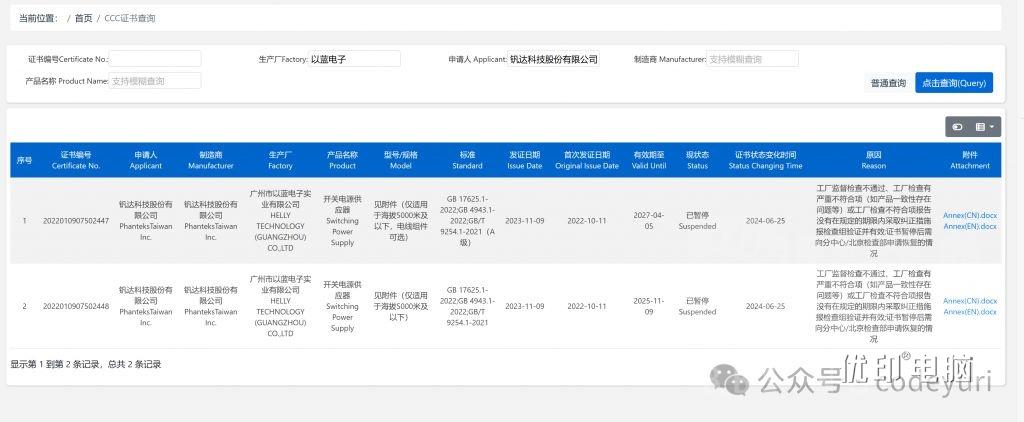
Task: Click the Valid Until column header
Action: (648, 160)
